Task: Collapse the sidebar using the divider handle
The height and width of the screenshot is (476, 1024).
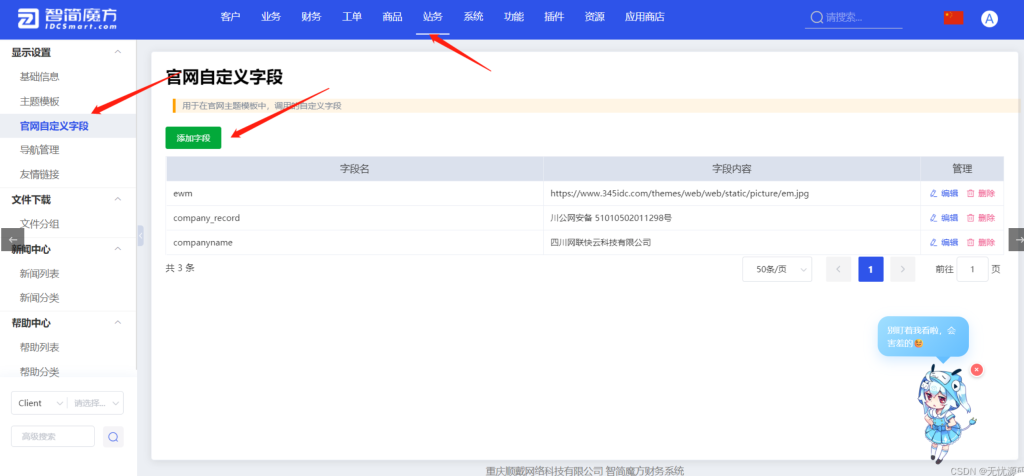Action: [x=140, y=235]
